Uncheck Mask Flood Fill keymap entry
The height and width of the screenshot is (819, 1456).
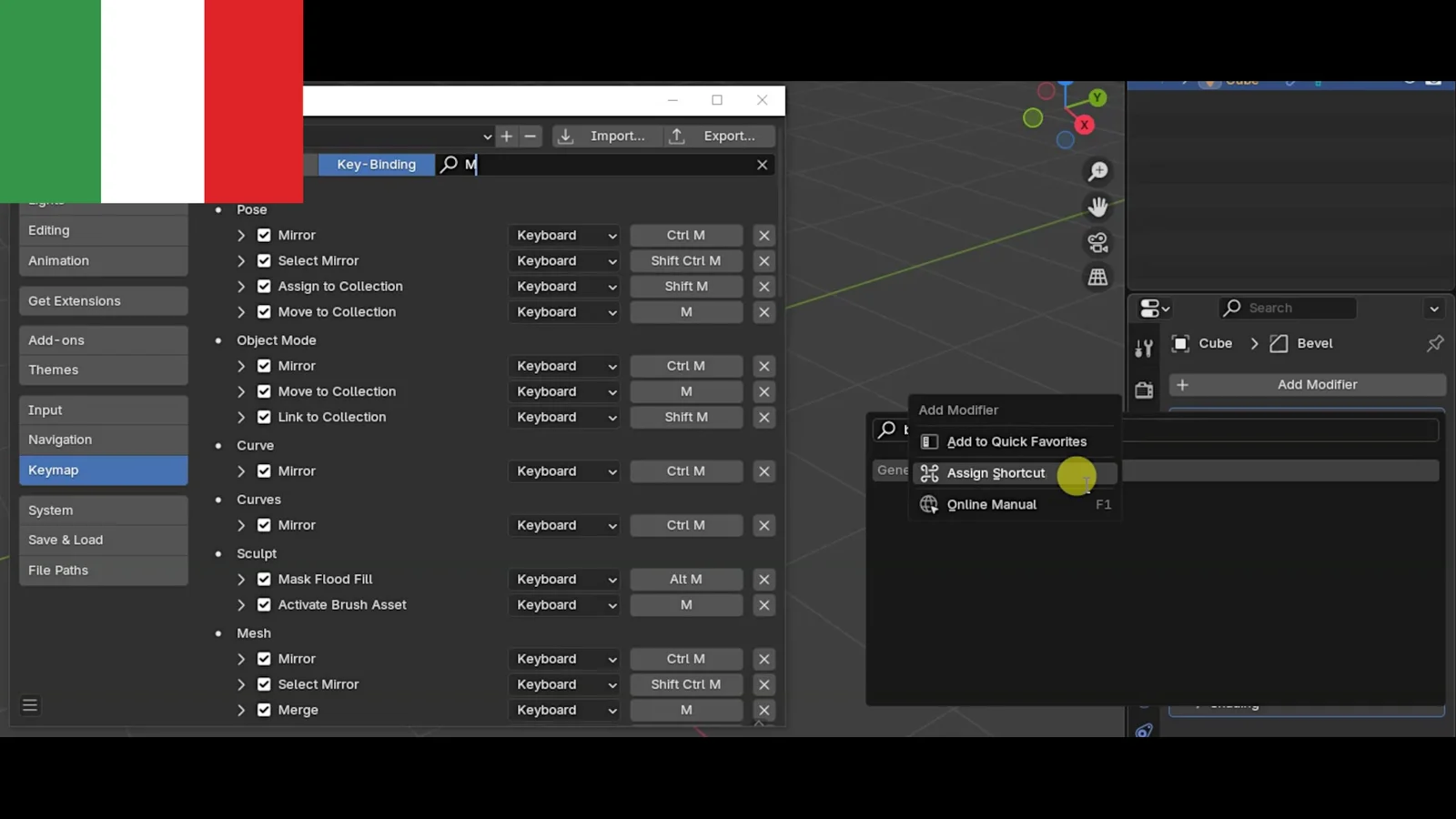[264, 579]
